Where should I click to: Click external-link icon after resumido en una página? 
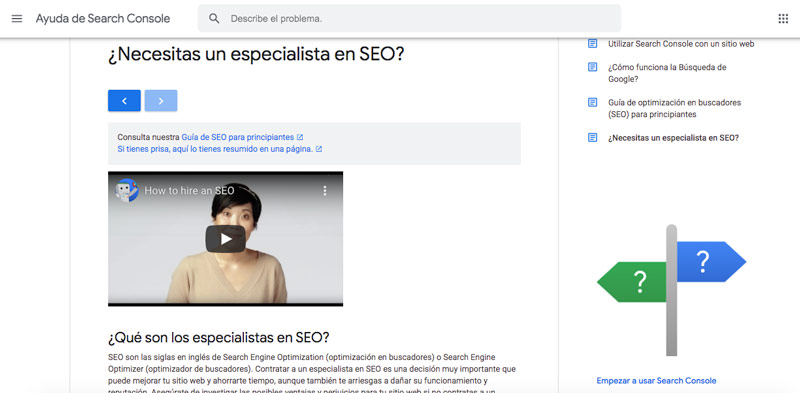point(319,149)
